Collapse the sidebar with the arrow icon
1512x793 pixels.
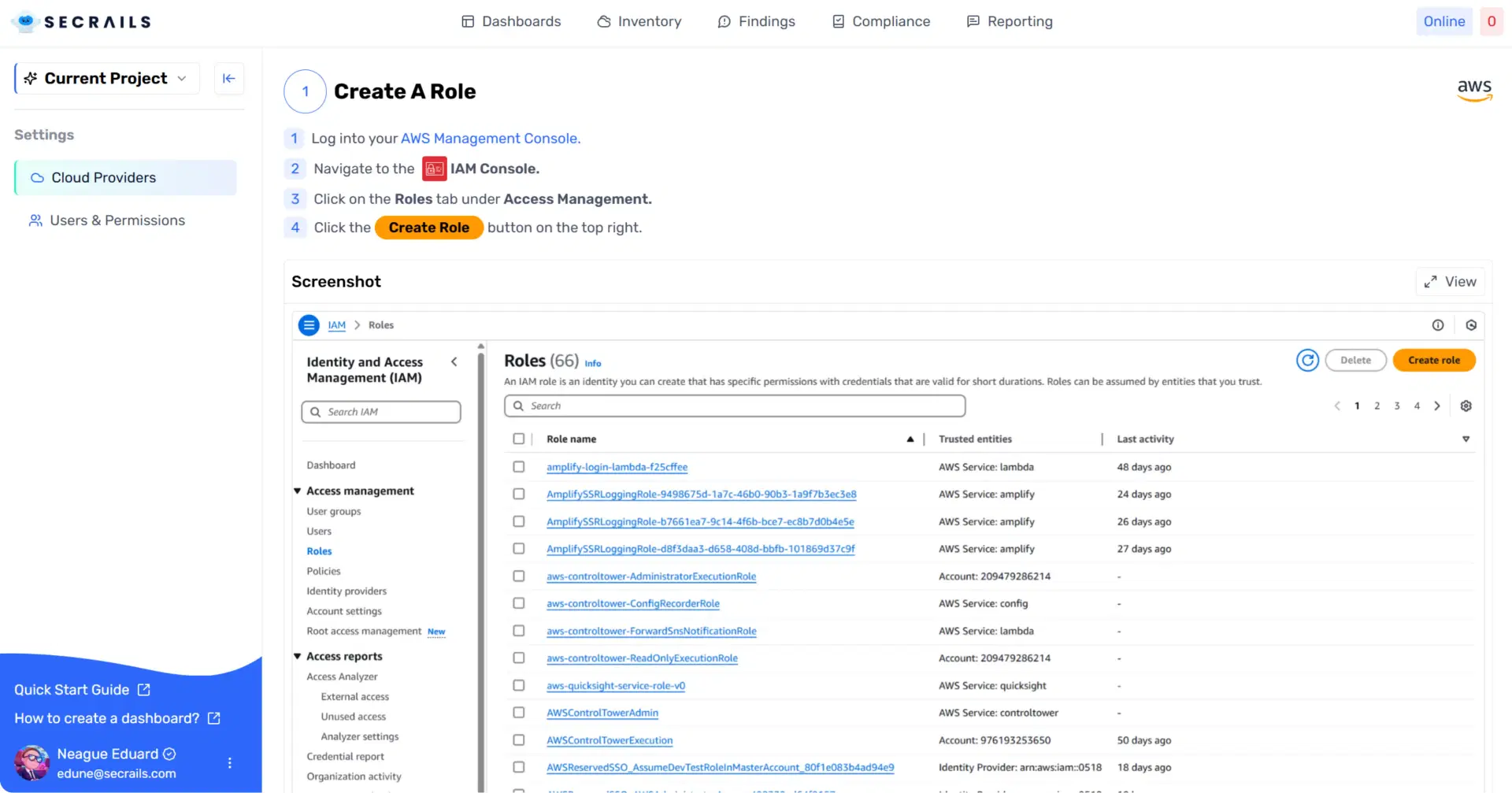click(x=229, y=78)
